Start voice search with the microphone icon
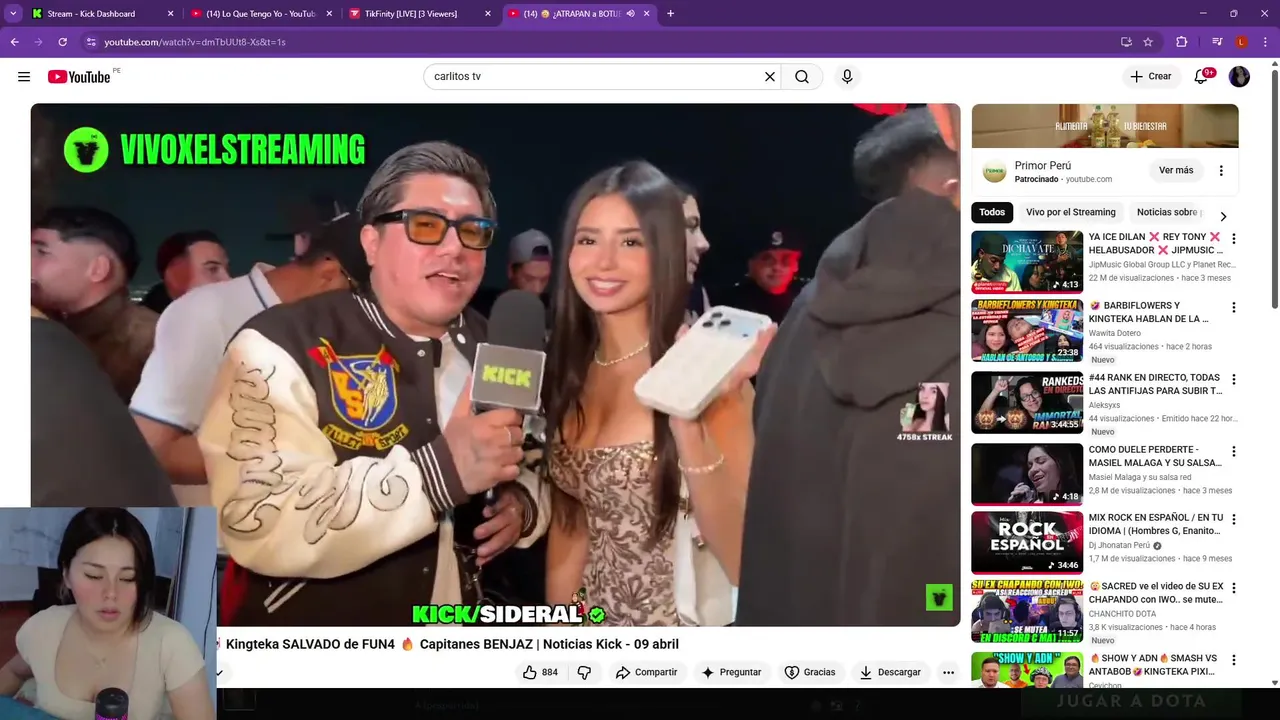This screenshot has width=1280, height=720. (847, 77)
